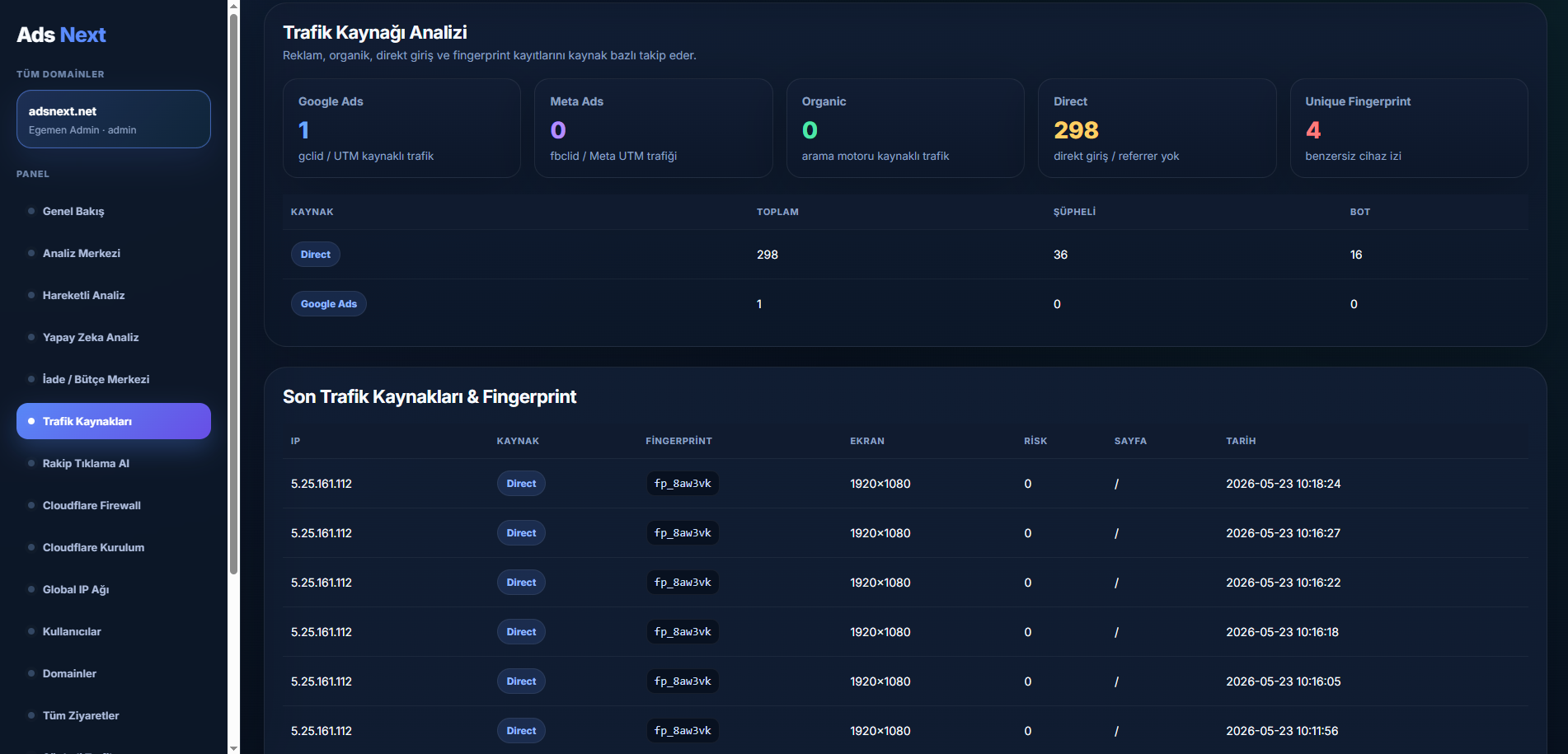Click the SAYFA column header
The height and width of the screenshot is (754, 1568).
(x=1130, y=441)
